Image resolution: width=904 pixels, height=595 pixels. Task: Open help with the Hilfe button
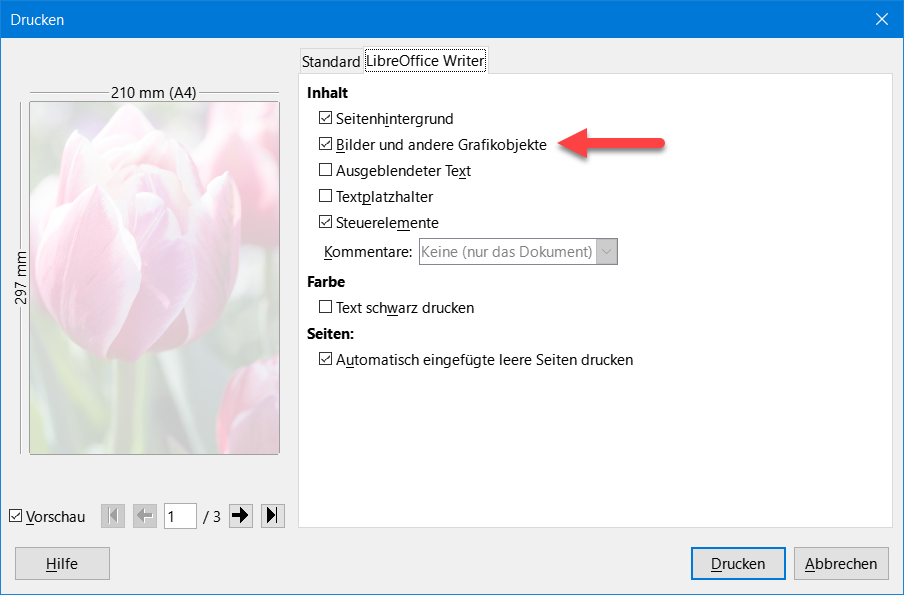[62, 563]
